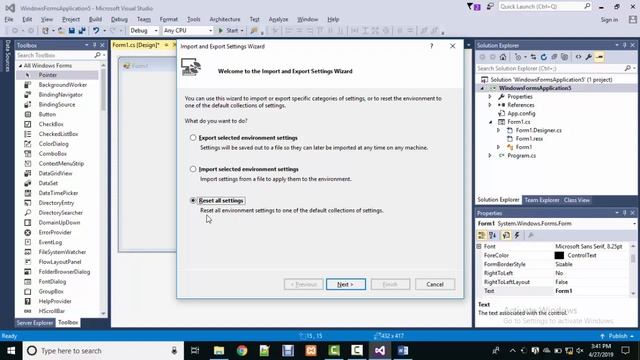Click Sync with Active Document icon
The image size is (640, 360).
[533, 57]
